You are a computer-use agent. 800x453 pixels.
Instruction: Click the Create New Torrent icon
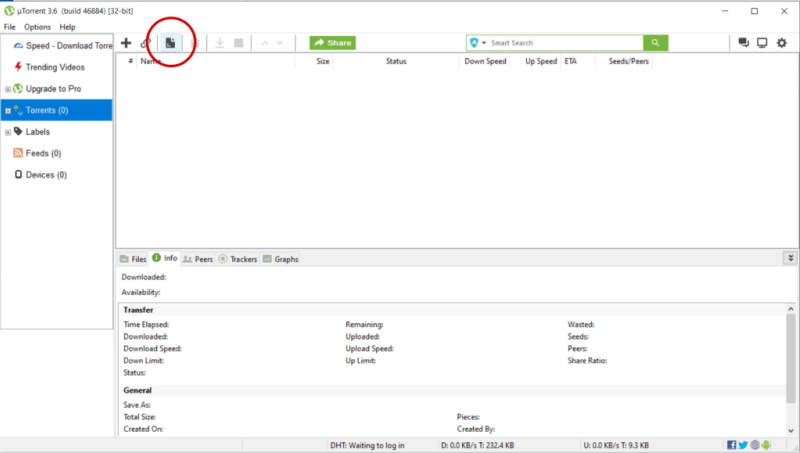pos(170,43)
